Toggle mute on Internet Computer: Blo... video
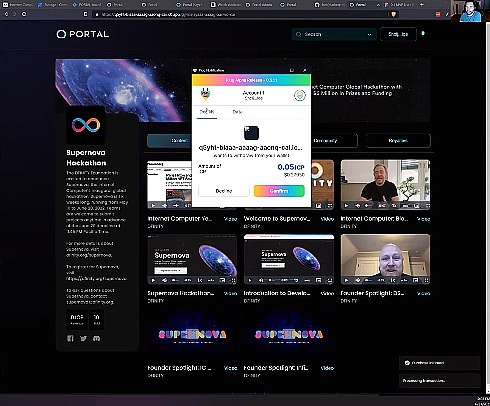 point(357,206)
